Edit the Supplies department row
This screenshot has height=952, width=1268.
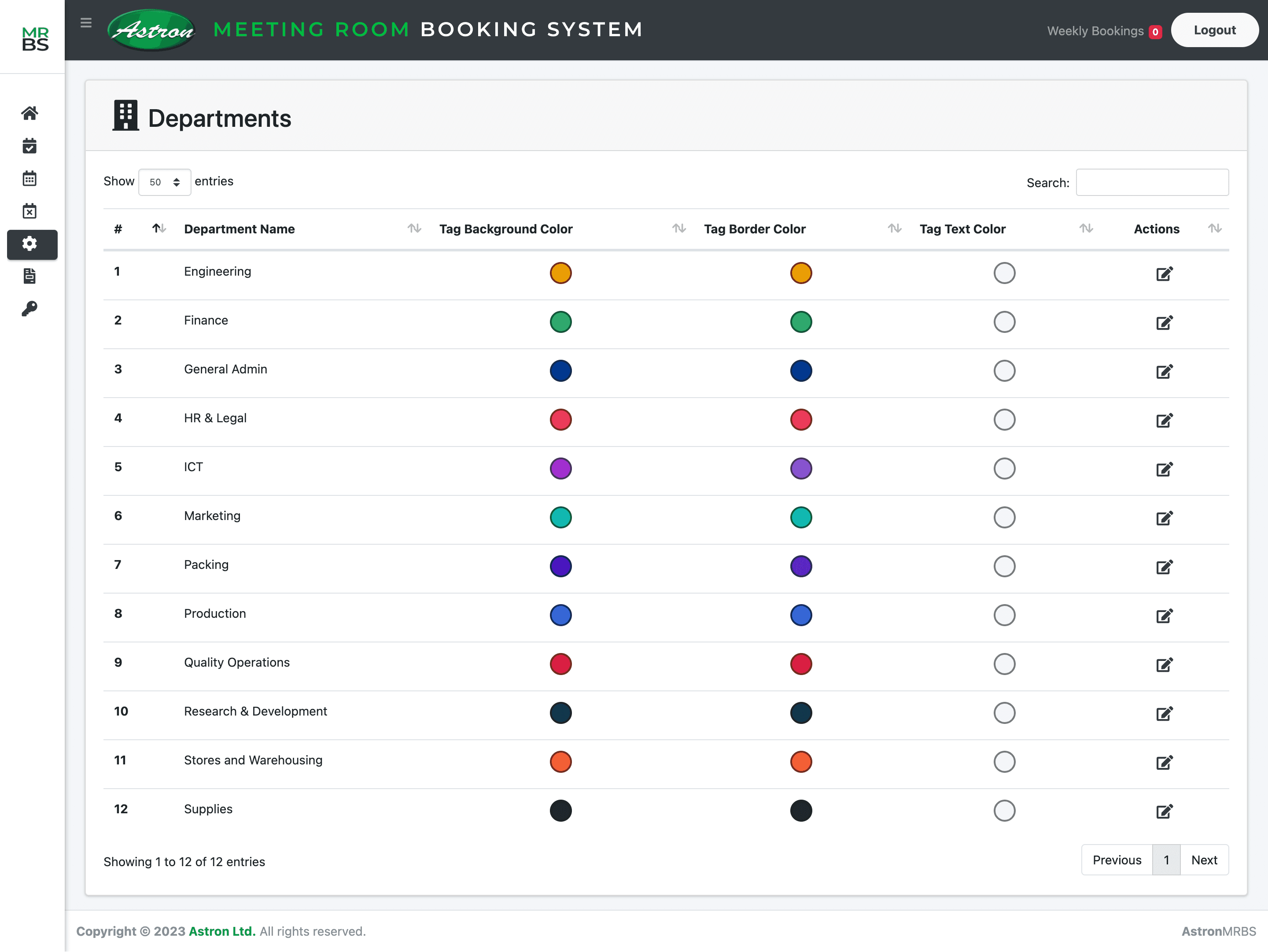(x=1164, y=811)
